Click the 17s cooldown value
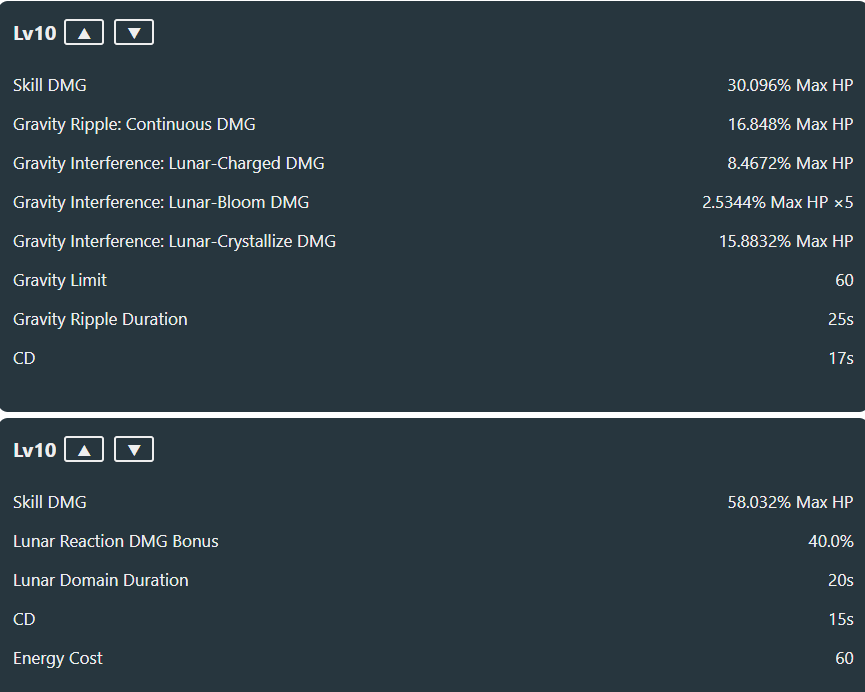865x692 pixels. pos(841,358)
